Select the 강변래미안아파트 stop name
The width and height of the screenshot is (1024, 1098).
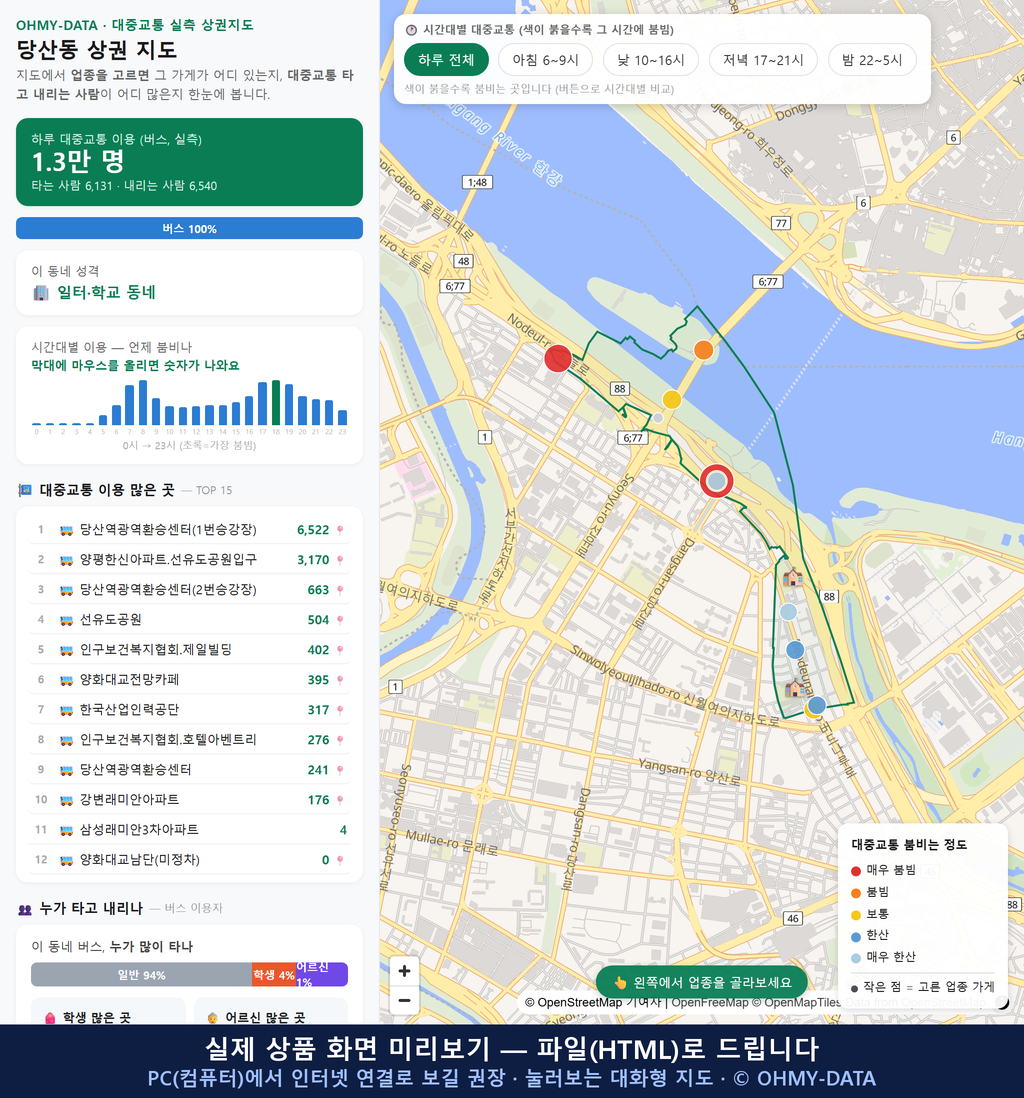coord(129,800)
